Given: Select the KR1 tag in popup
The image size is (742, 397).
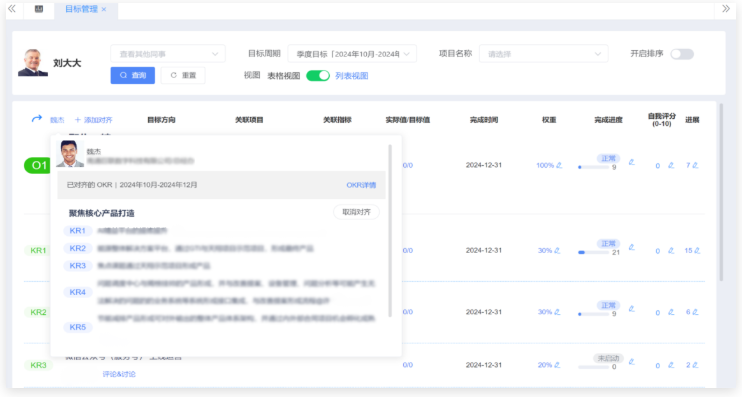Looking at the screenshot, I should [77, 231].
